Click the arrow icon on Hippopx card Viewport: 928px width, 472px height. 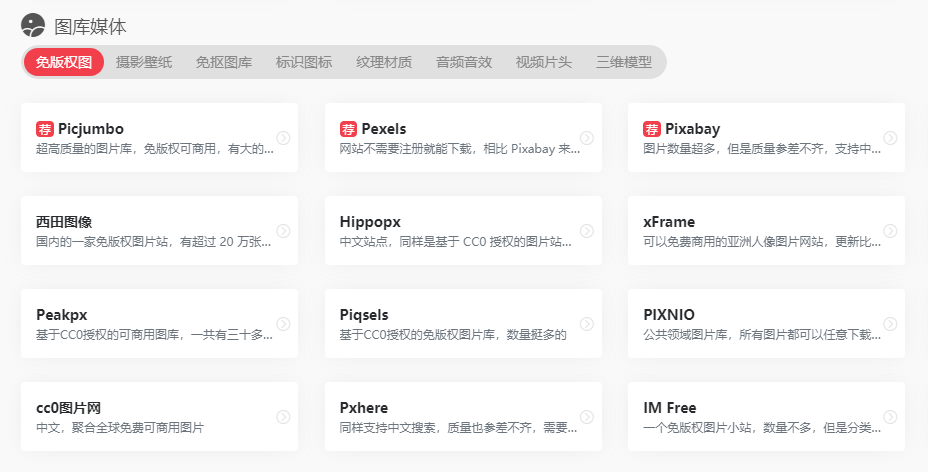pyautogui.click(x=587, y=231)
